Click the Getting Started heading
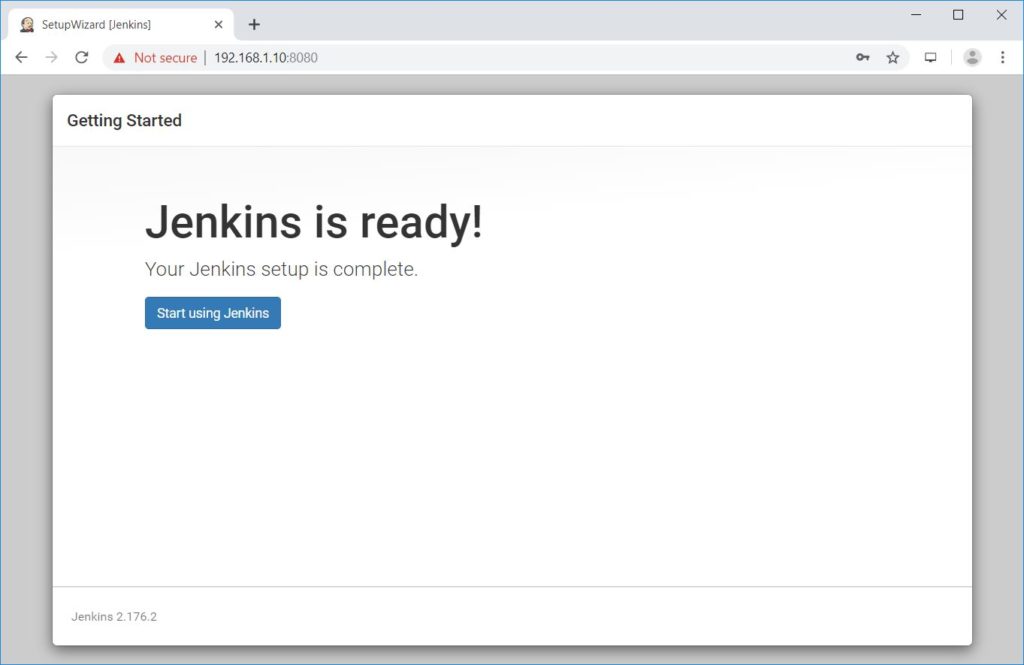This screenshot has width=1024, height=665. 124,121
